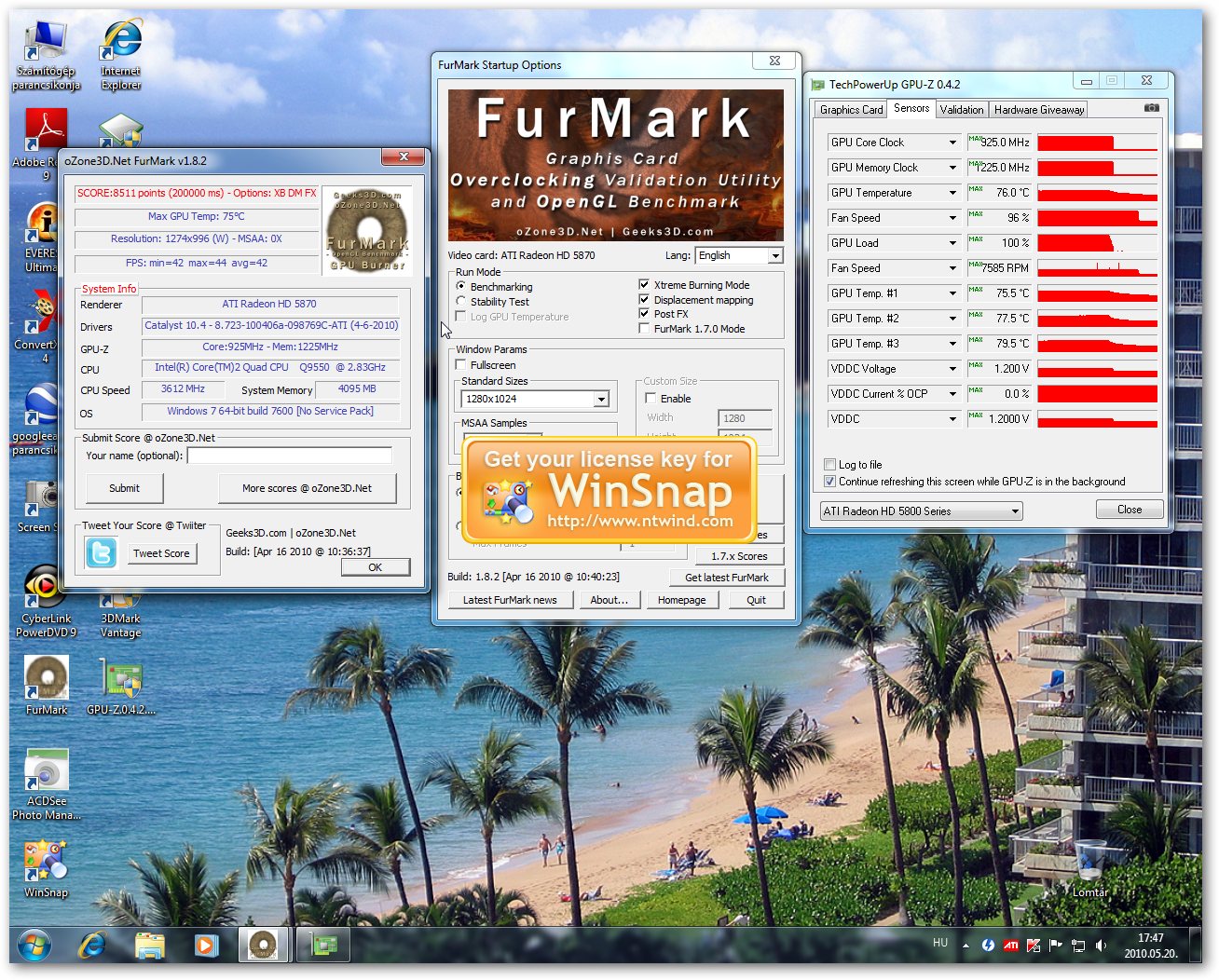This screenshot has height=980, width=1219.
Task: Click the ATI tray icon
Action: 1011,946
